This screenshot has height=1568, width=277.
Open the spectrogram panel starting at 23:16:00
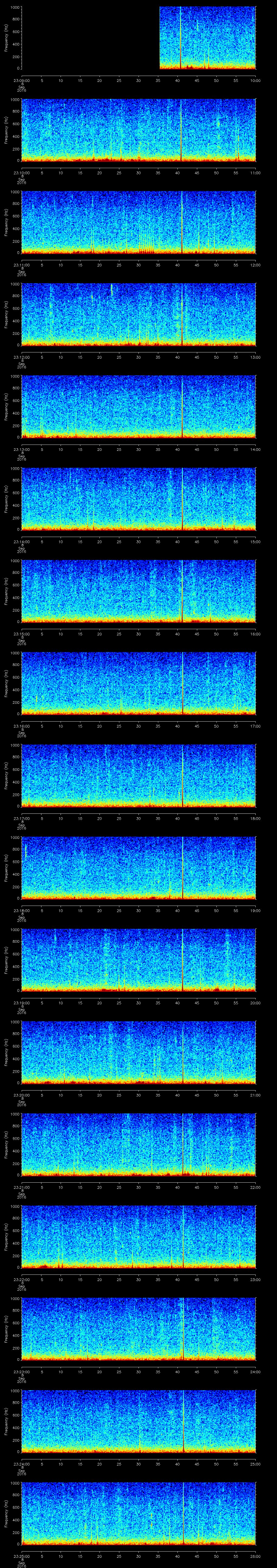[x=139, y=683]
